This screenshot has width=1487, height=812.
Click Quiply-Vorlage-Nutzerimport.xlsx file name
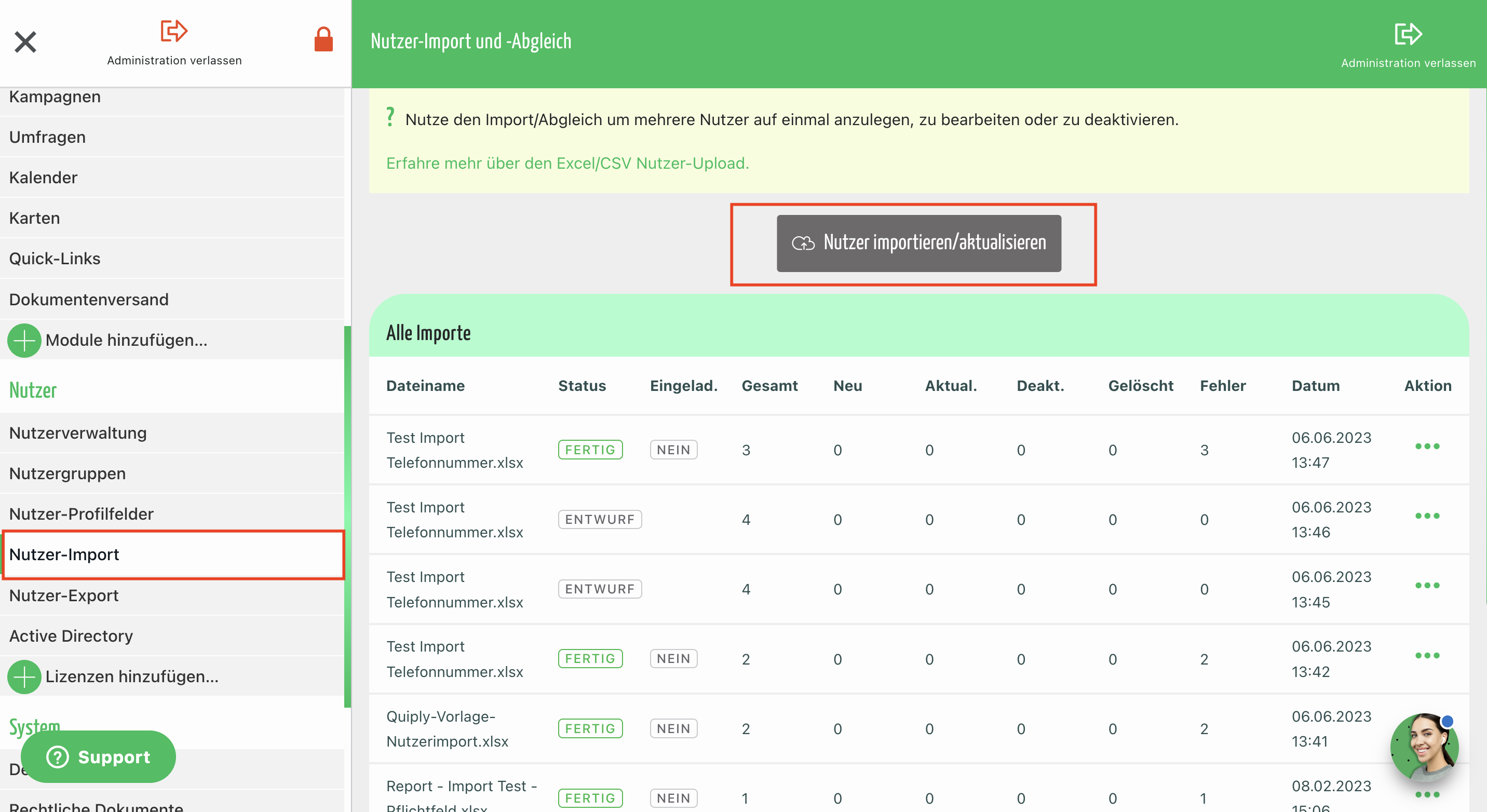[448, 728]
